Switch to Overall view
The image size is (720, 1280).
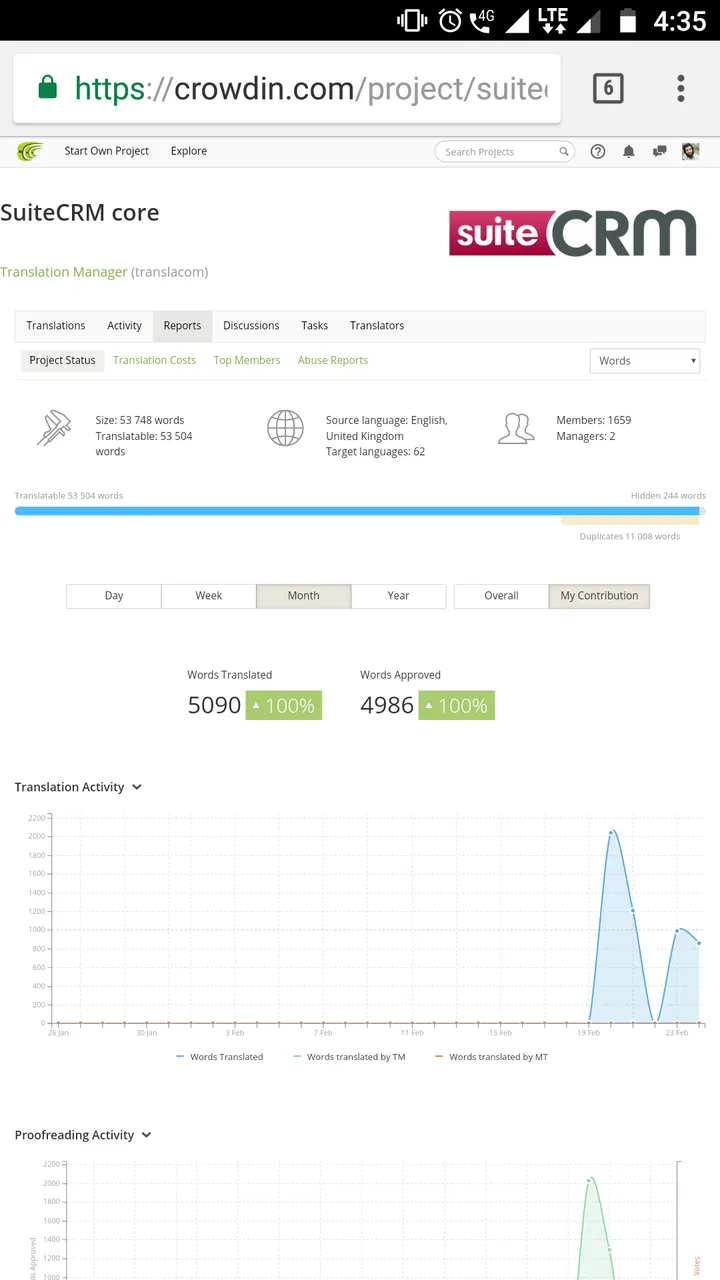point(501,596)
